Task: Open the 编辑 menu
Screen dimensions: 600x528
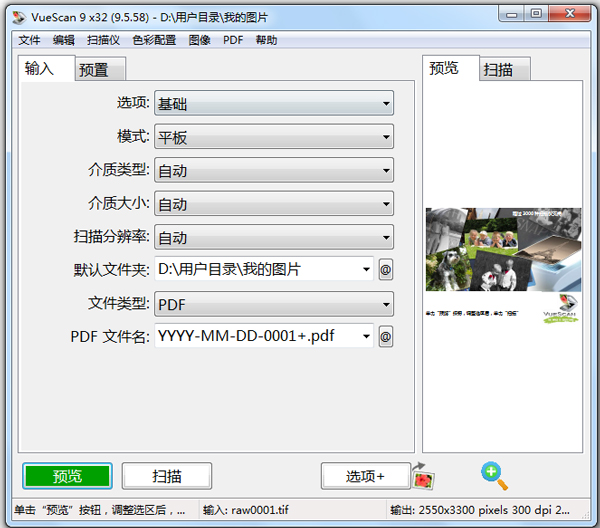Action: (64, 40)
